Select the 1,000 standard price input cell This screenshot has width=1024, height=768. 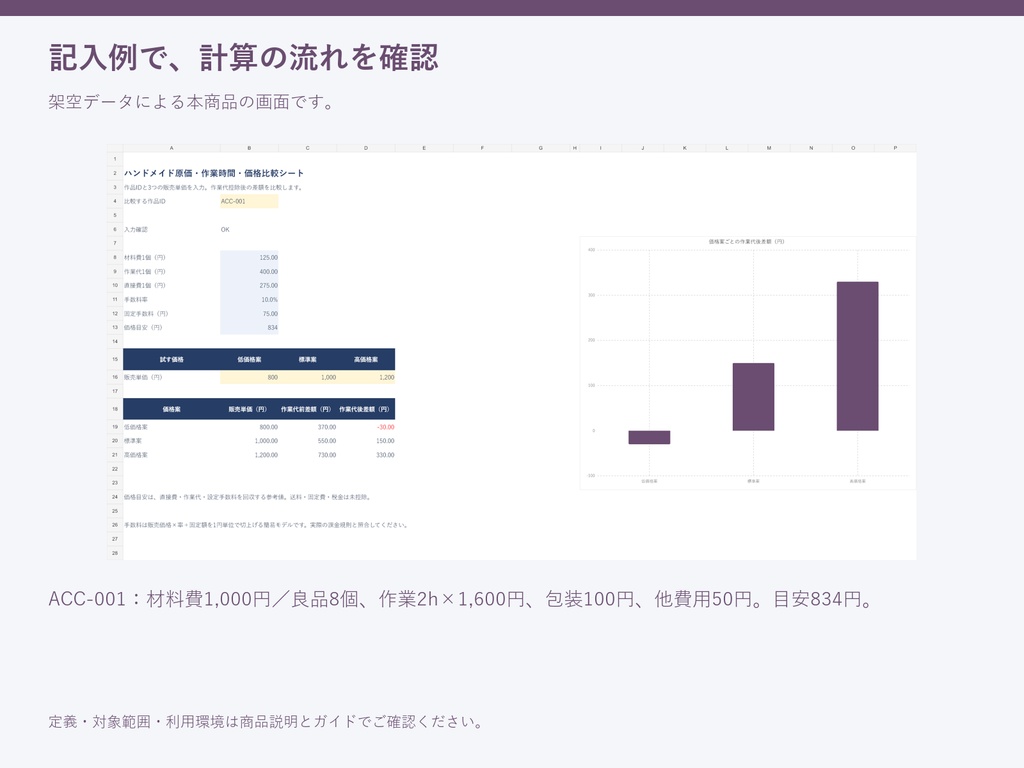308,377
